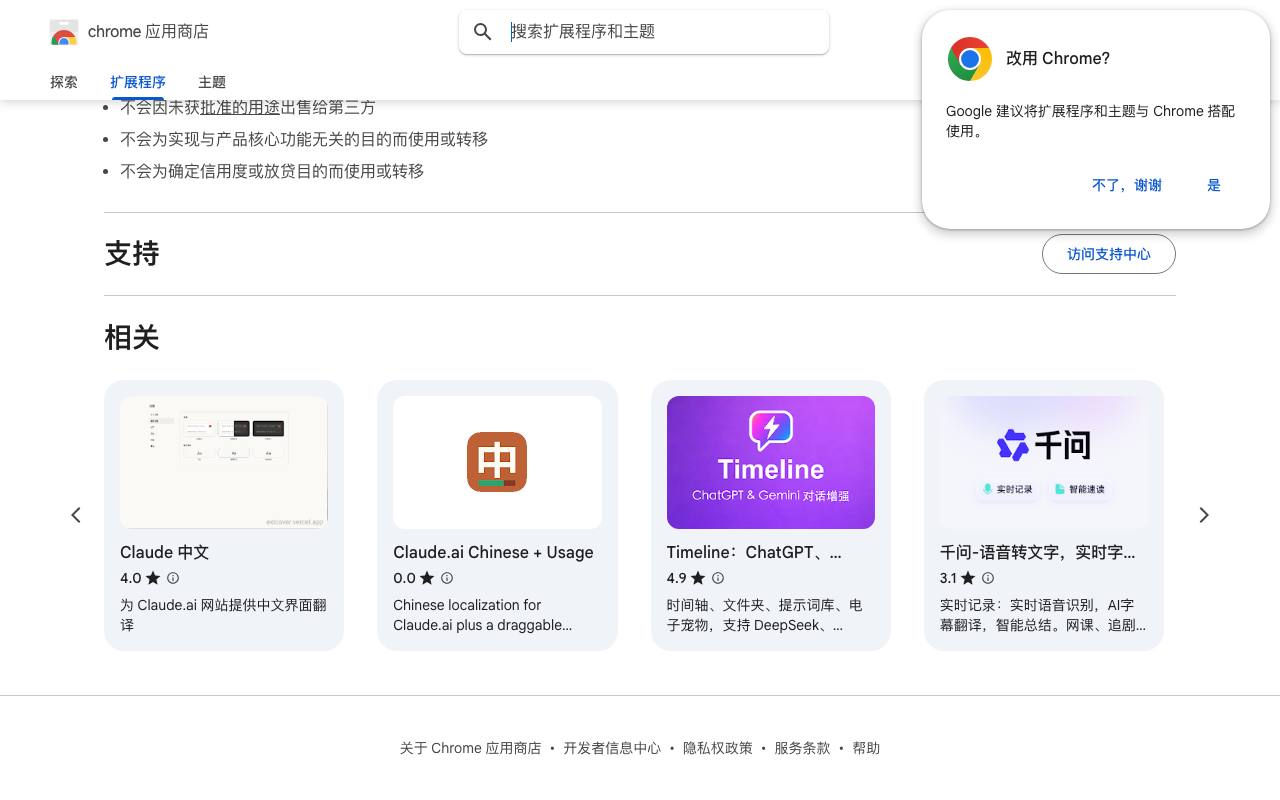Click description 为 Claude.ai 网站提供中文界面翻译
Image resolution: width=1280 pixels, height=800 pixels.
coord(223,615)
